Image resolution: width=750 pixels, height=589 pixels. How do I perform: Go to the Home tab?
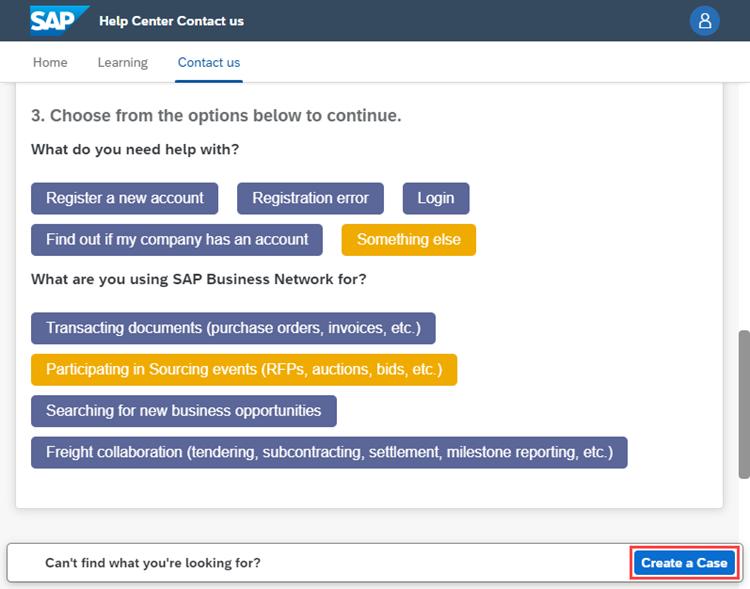[x=50, y=62]
